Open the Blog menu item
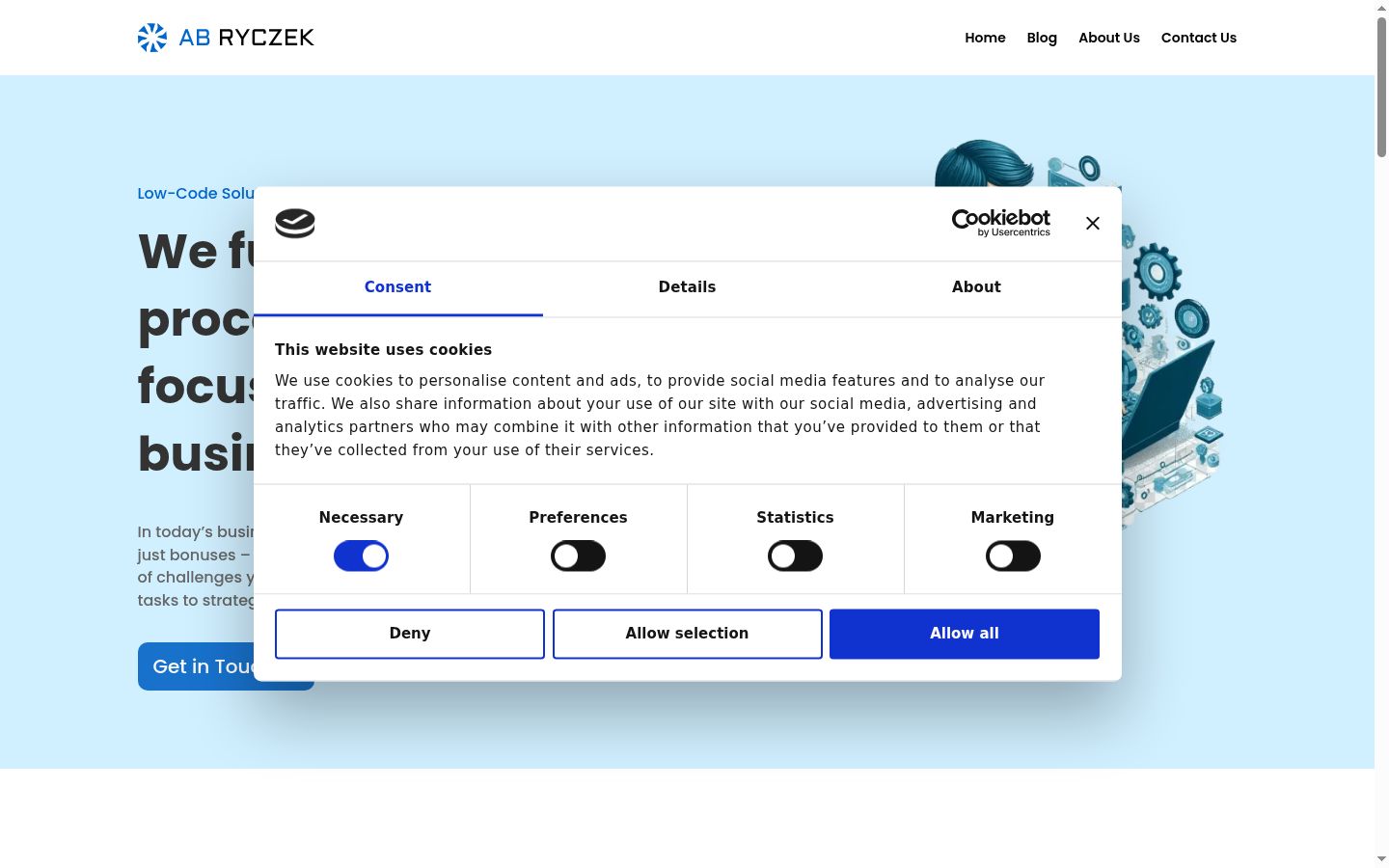Image resolution: width=1389 pixels, height=868 pixels. (x=1042, y=38)
